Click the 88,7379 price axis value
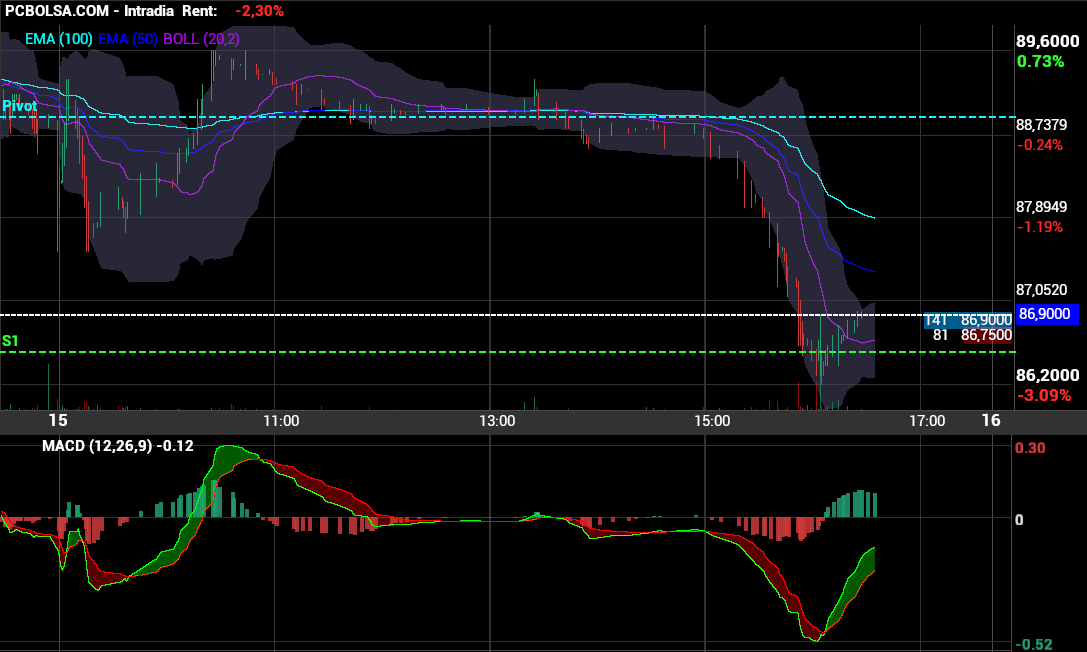Screen dimensions: 1087x652 (1041, 125)
